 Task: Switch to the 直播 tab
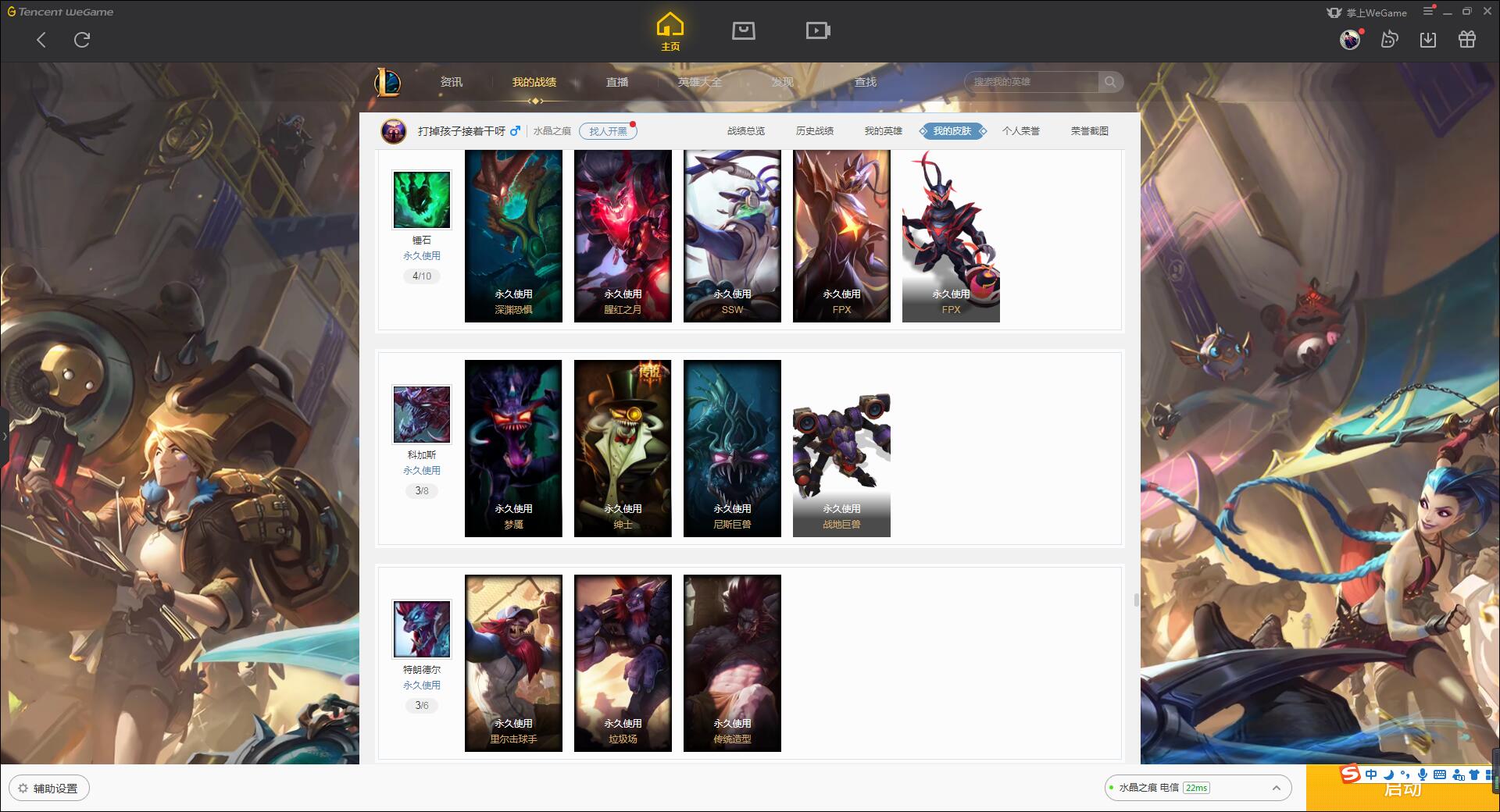click(617, 82)
